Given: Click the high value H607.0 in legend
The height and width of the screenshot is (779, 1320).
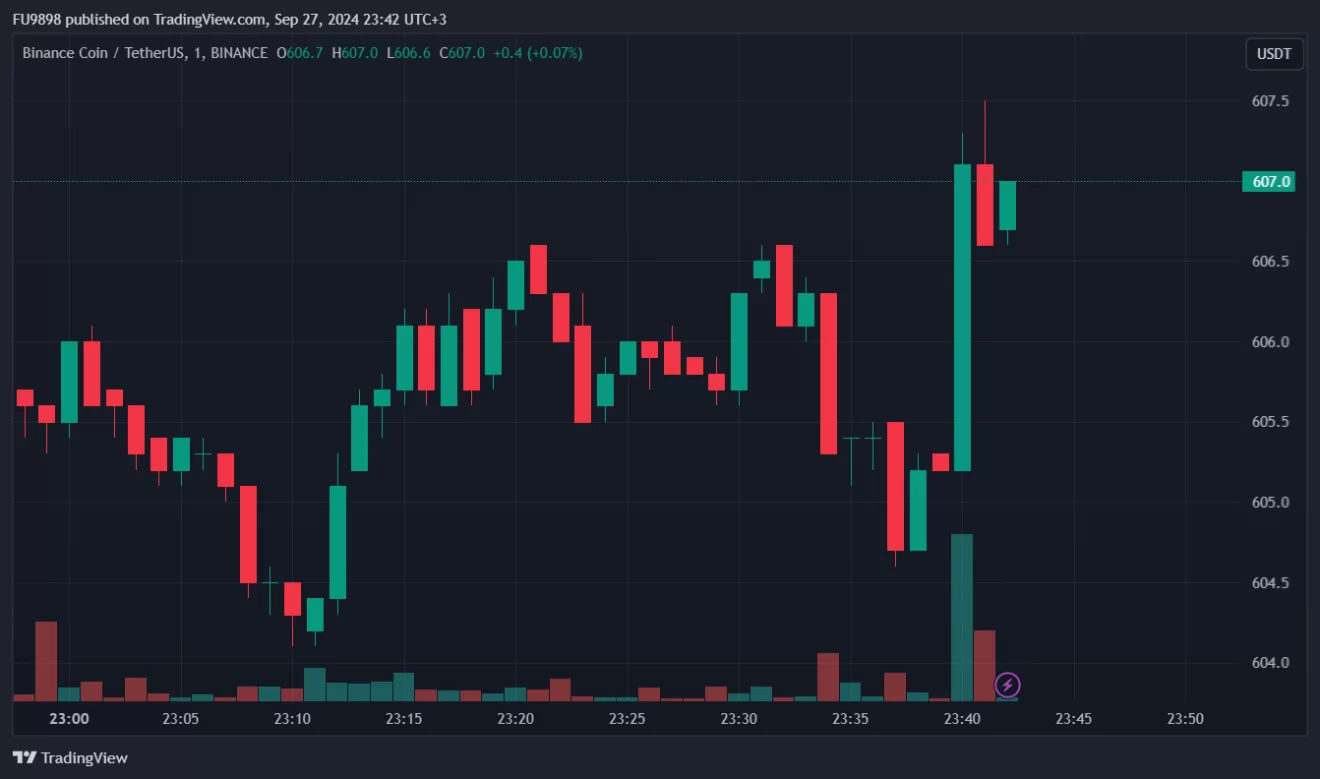Looking at the screenshot, I should 355,53.
